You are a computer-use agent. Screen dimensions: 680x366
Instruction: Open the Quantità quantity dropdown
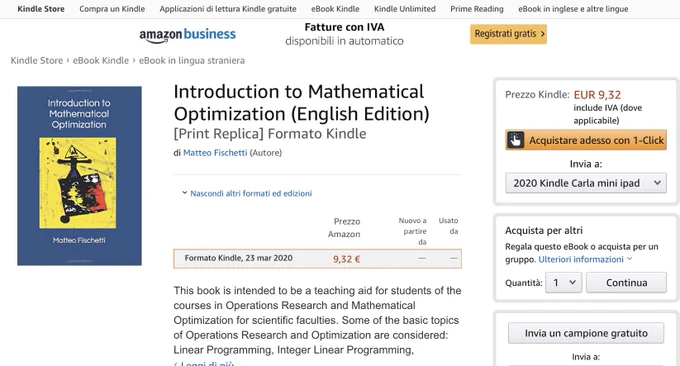[x=563, y=283]
